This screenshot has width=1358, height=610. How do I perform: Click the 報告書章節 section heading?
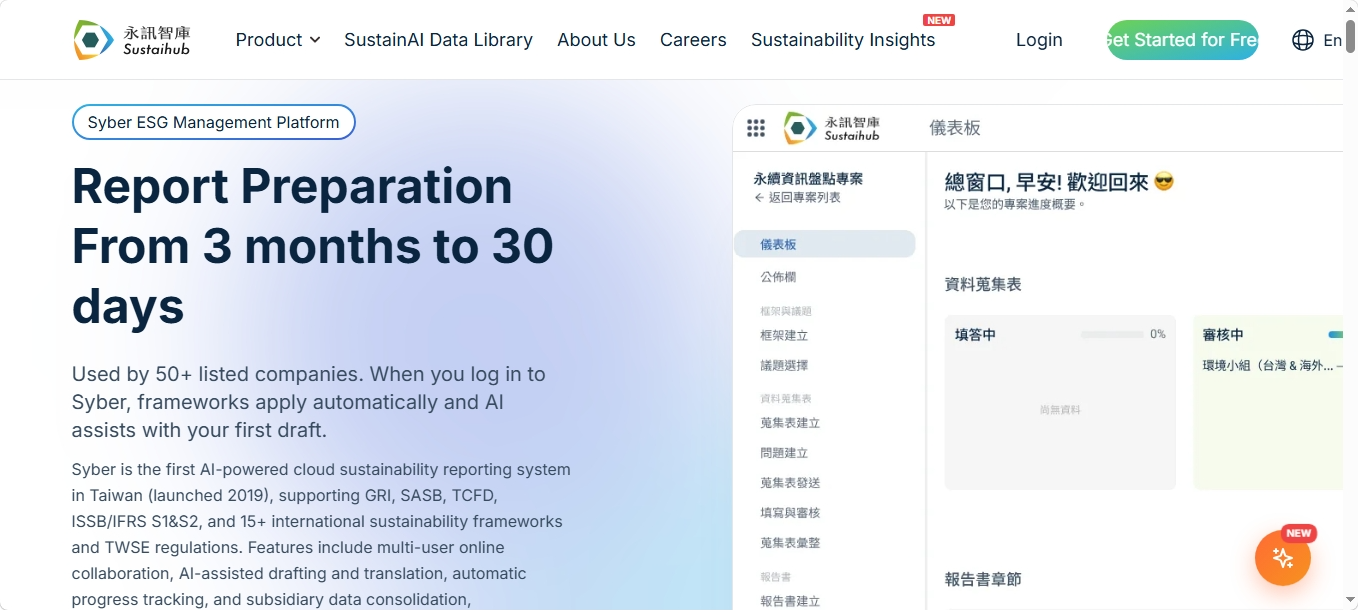pos(983,579)
